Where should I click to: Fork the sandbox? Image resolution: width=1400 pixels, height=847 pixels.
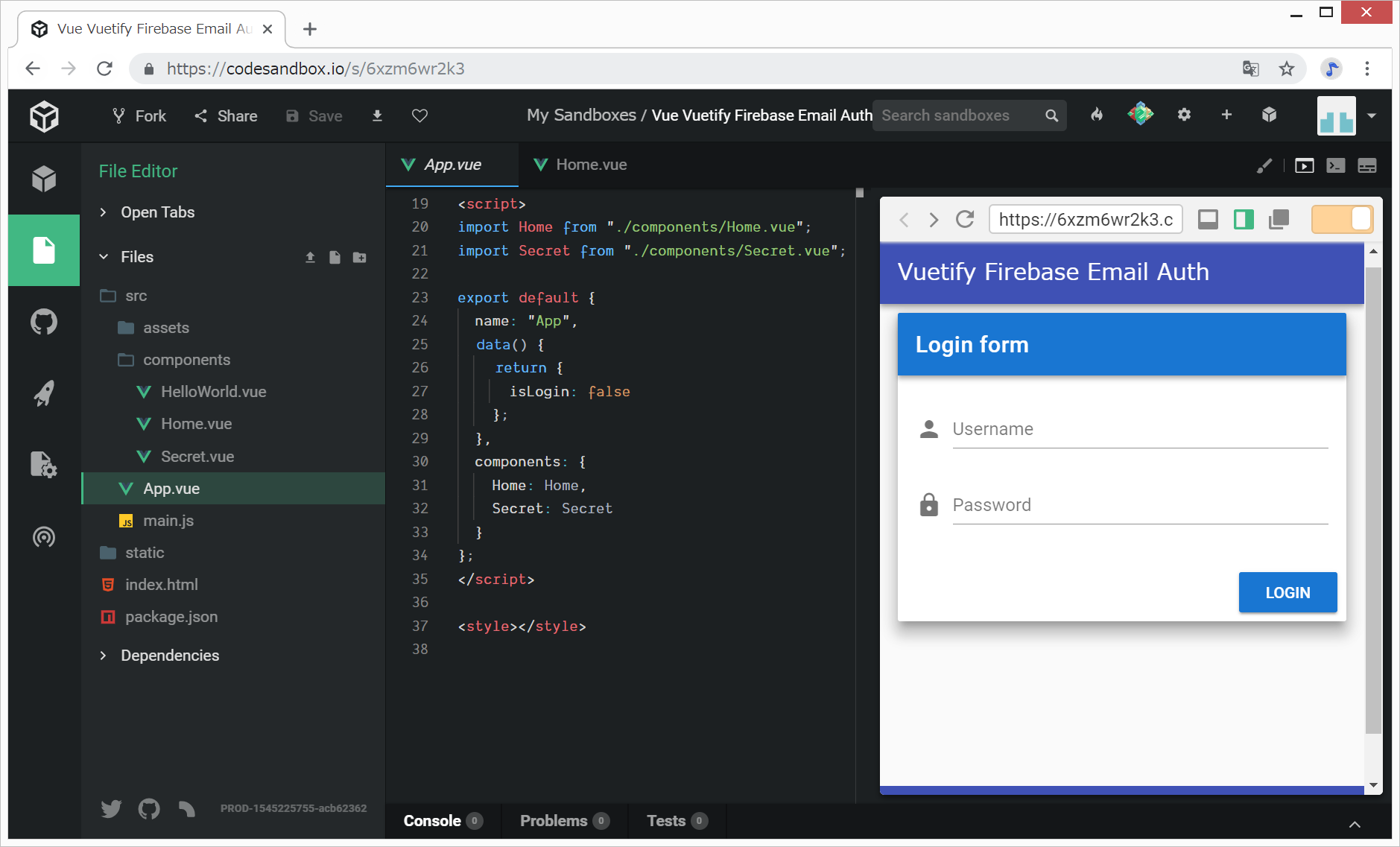[139, 115]
